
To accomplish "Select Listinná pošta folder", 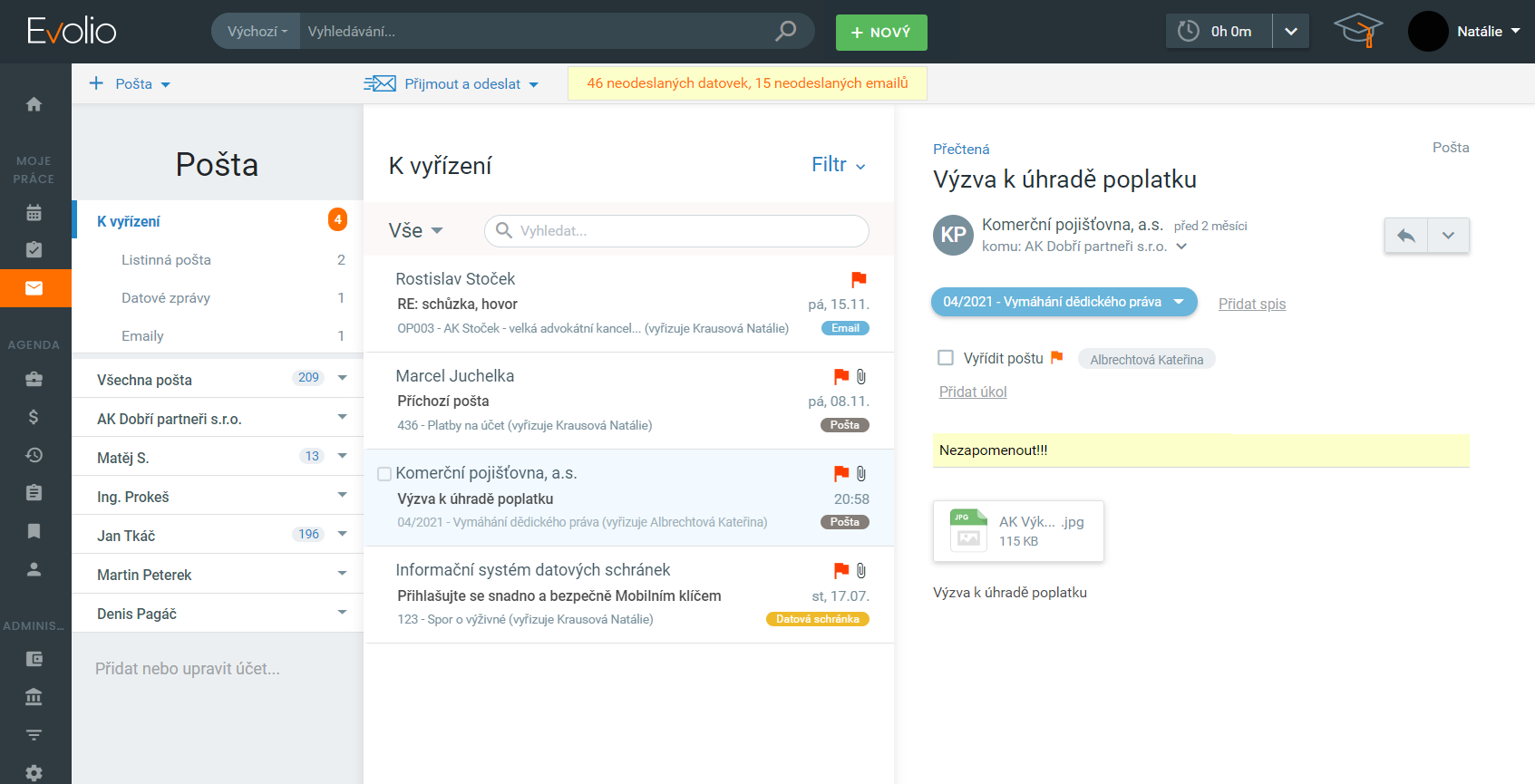I will 166,260.
